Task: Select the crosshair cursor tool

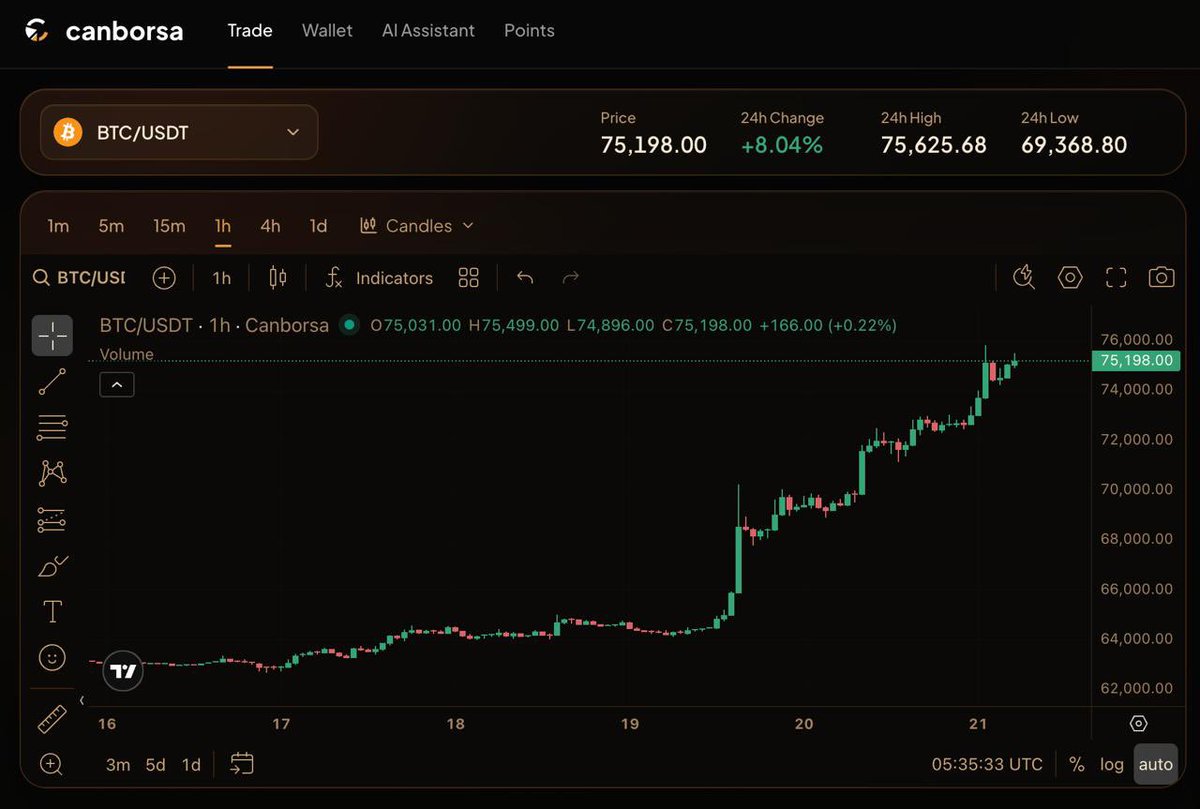Action: click(x=52, y=335)
